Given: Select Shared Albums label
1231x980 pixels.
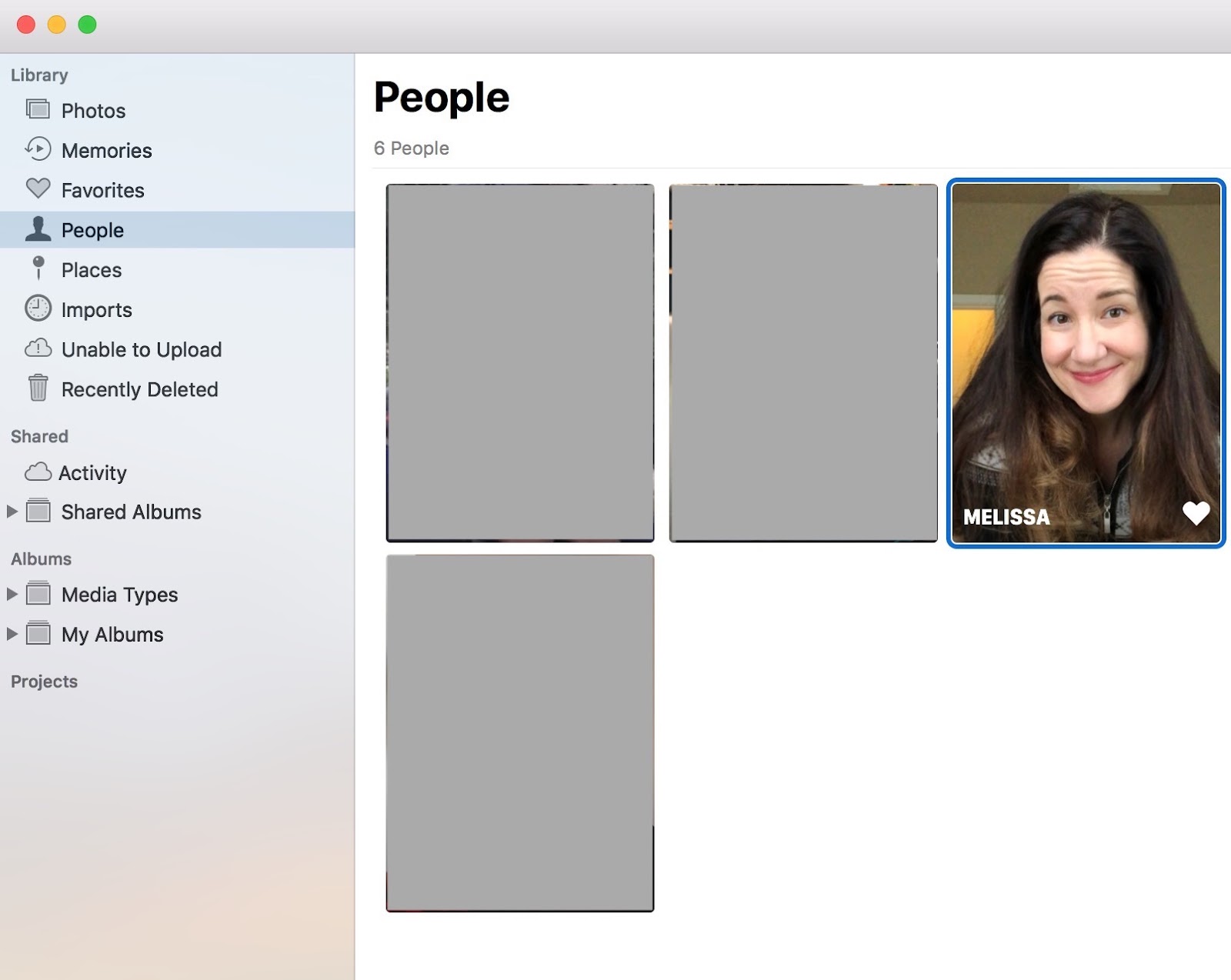Looking at the screenshot, I should (x=131, y=512).
